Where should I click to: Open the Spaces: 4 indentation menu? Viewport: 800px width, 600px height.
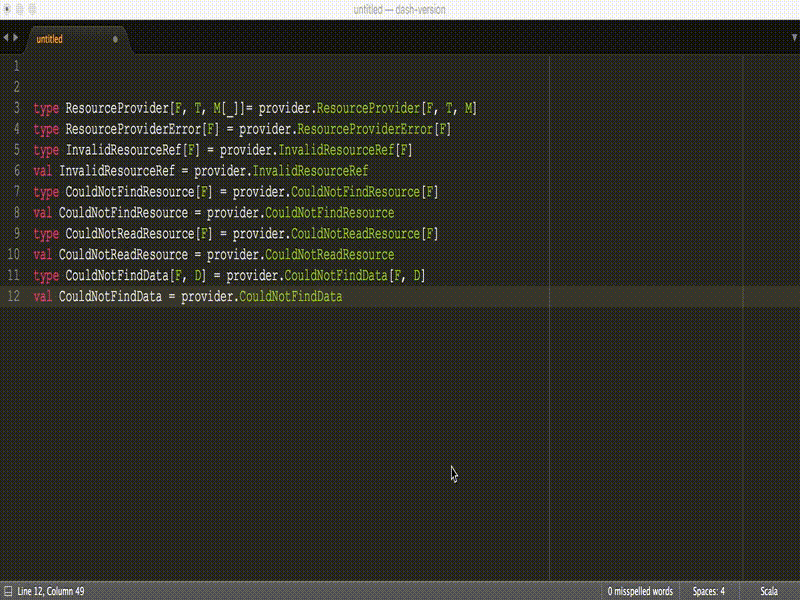709,591
